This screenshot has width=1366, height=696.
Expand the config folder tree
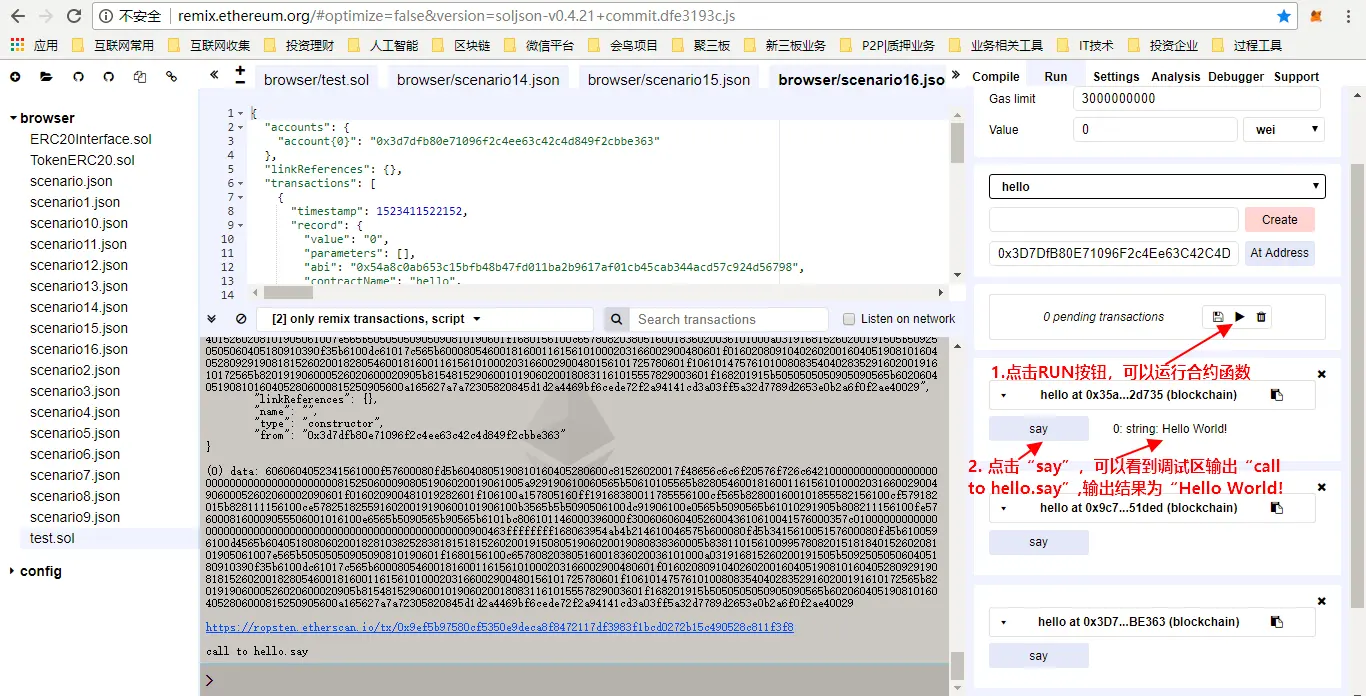click(x=12, y=571)
